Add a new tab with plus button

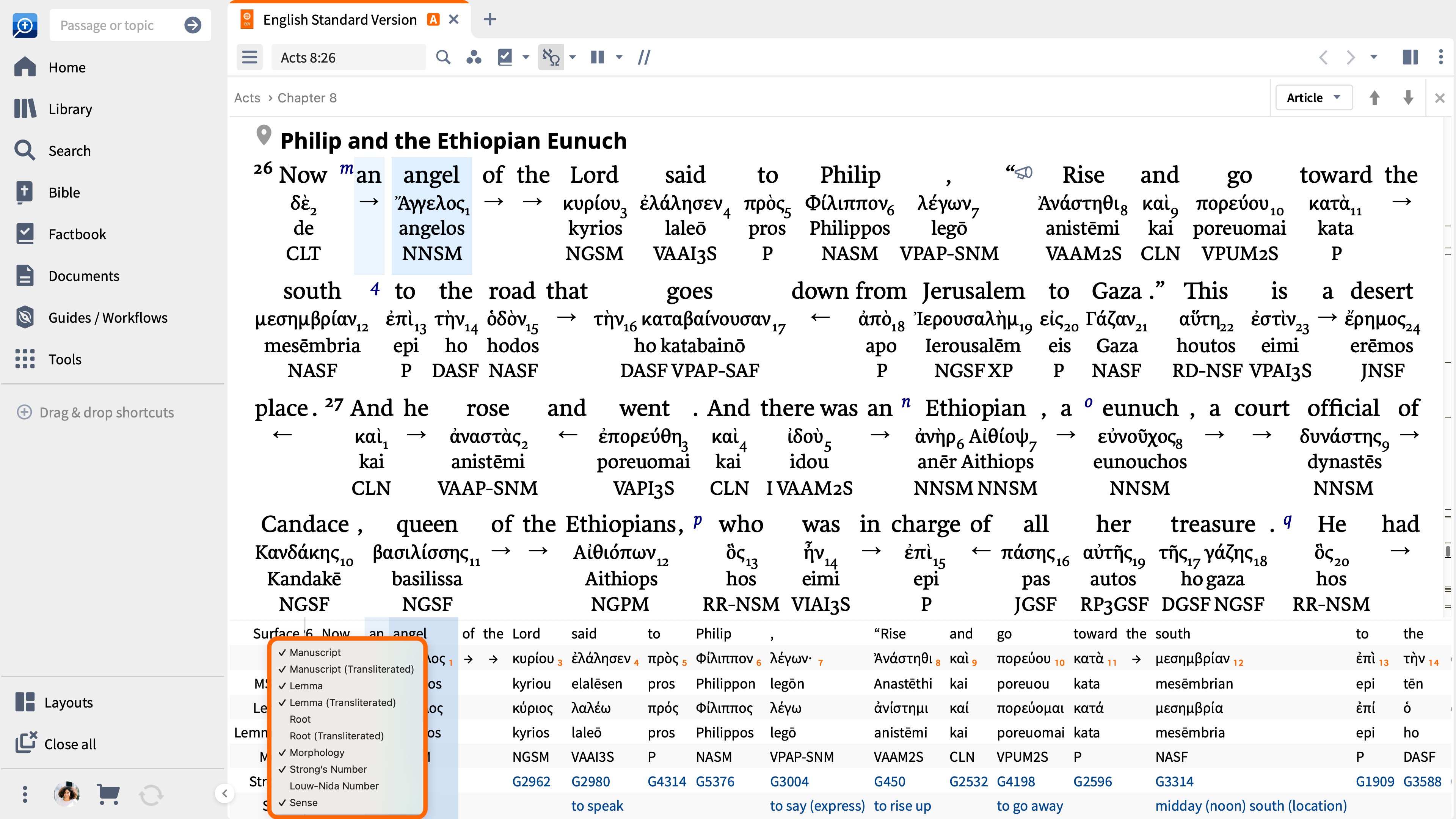pyautogui.click(x=490, y=20)
